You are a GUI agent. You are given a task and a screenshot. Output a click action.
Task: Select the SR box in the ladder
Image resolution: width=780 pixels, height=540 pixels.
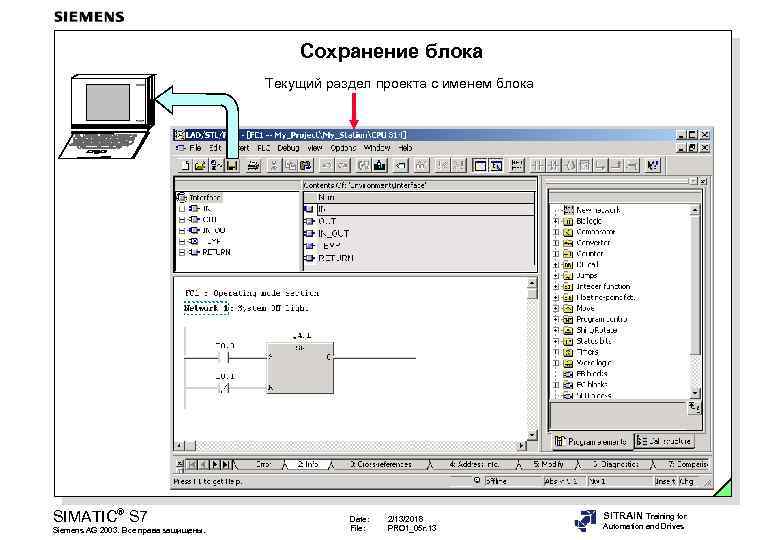300,368
